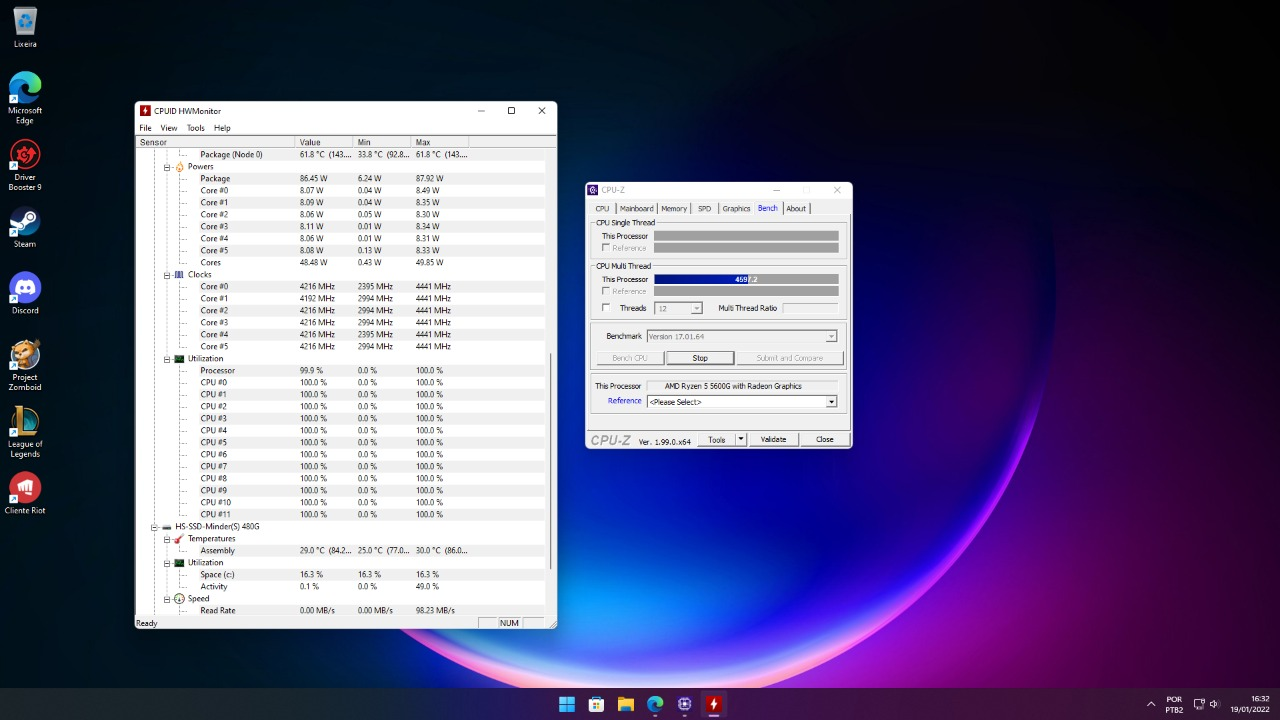Switch to Microsoft Edge on the taskbar
This screenshot has width=1280, height=720.
point(655,704)
